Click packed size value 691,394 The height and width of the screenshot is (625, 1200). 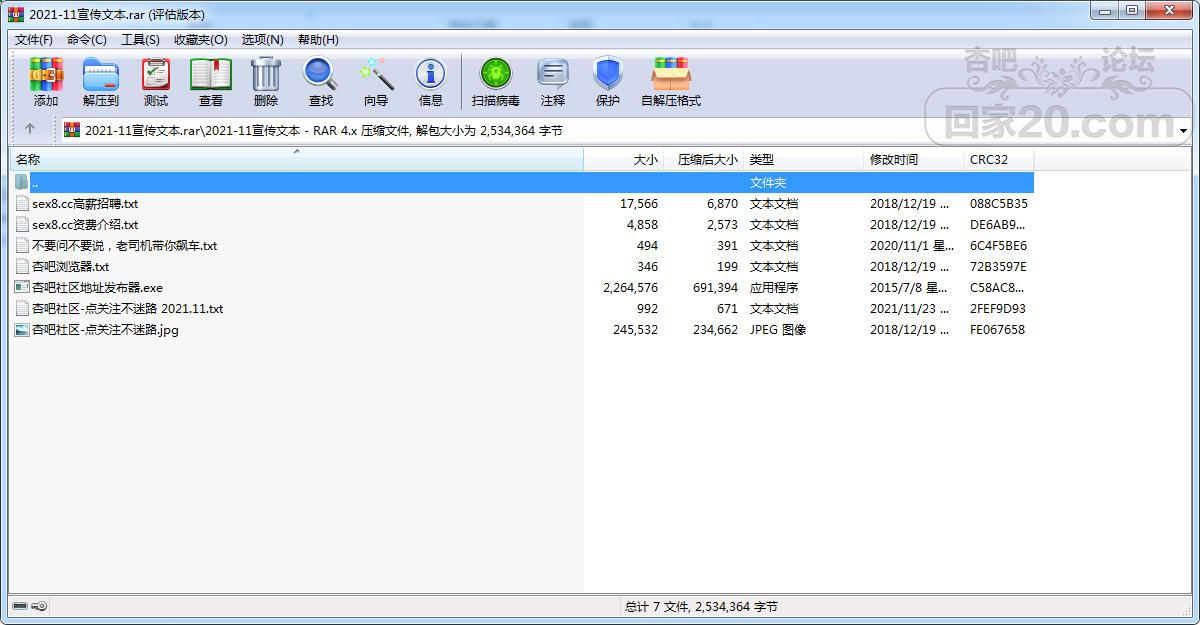pos(715,287)
